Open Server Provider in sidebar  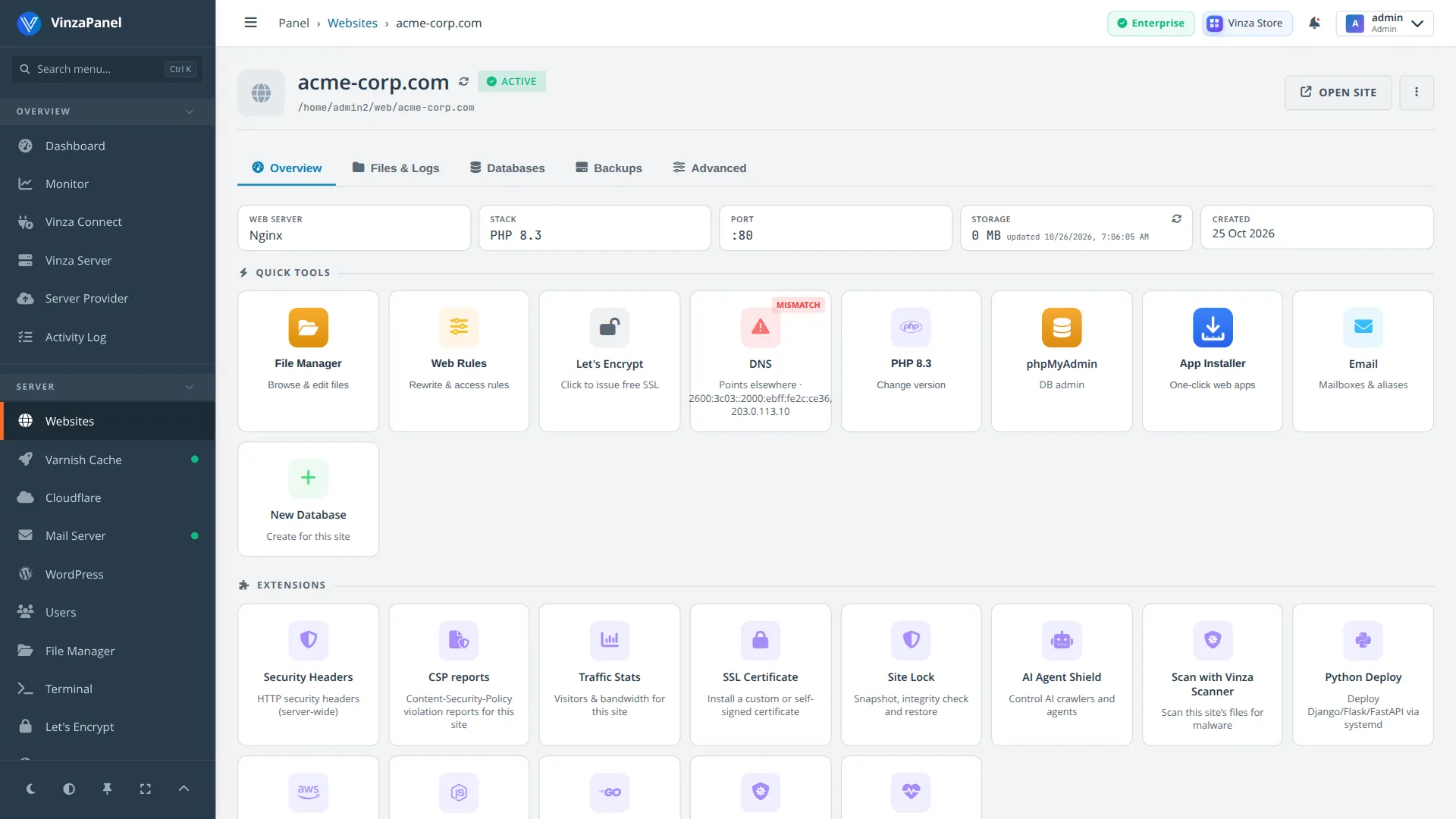108,298
